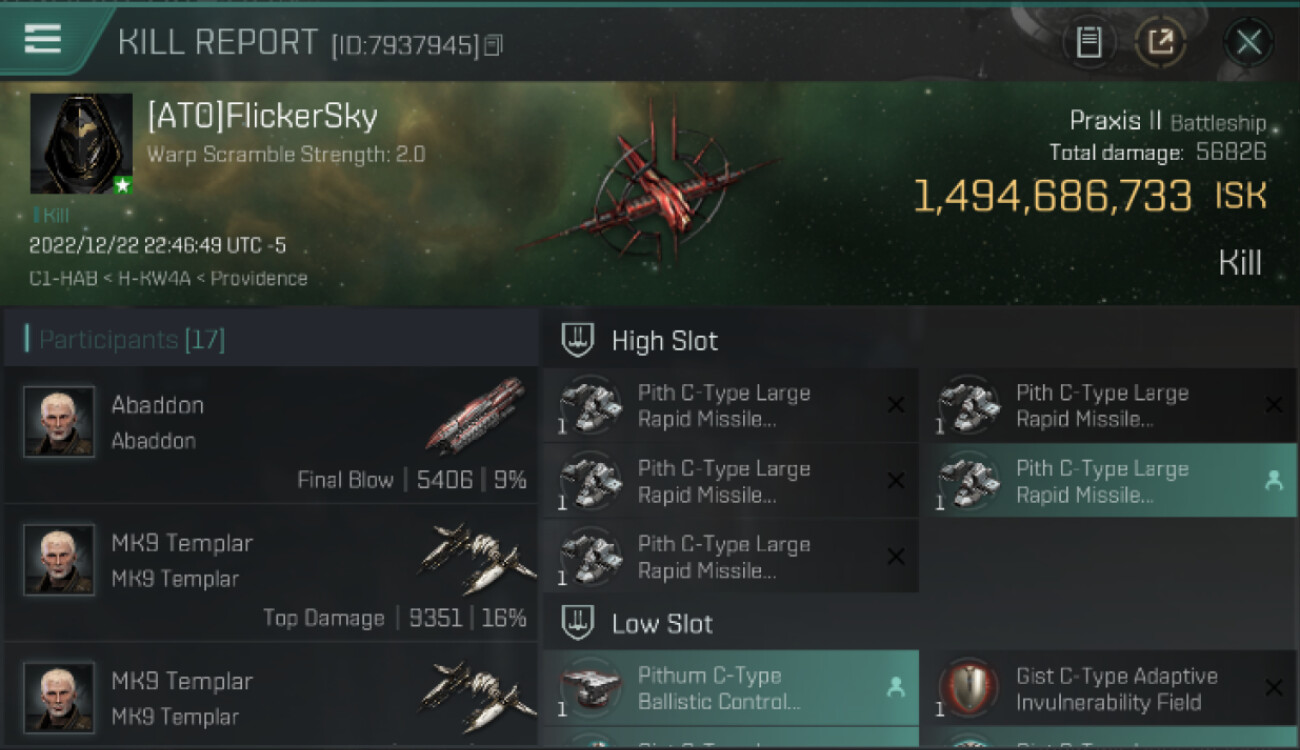This screenshot has height=750, width=1300.
Task: Click the Praxis II ship image
Action: coord(650,190)
